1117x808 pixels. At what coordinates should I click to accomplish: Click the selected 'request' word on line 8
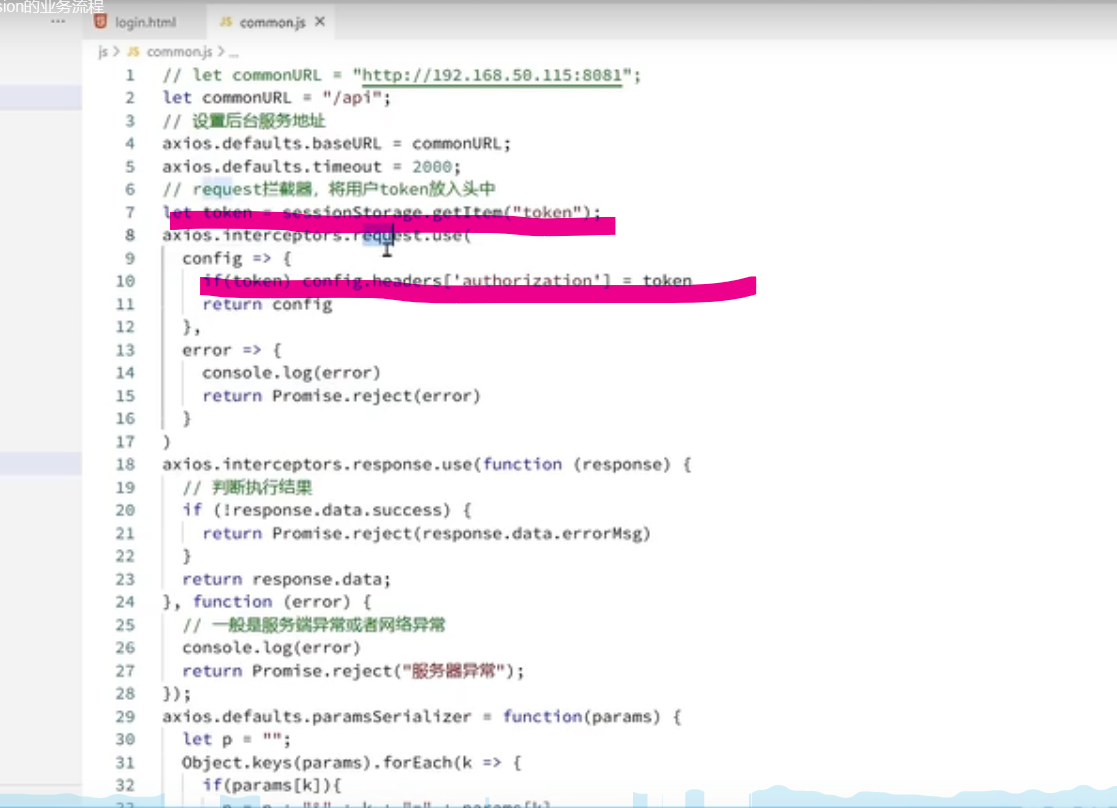(388, 235)
